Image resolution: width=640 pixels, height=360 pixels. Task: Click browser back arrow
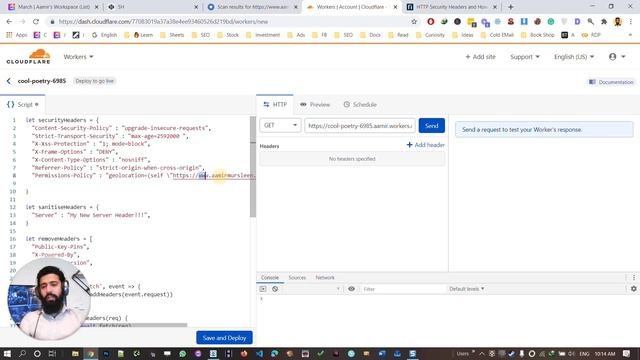(9, 22)
